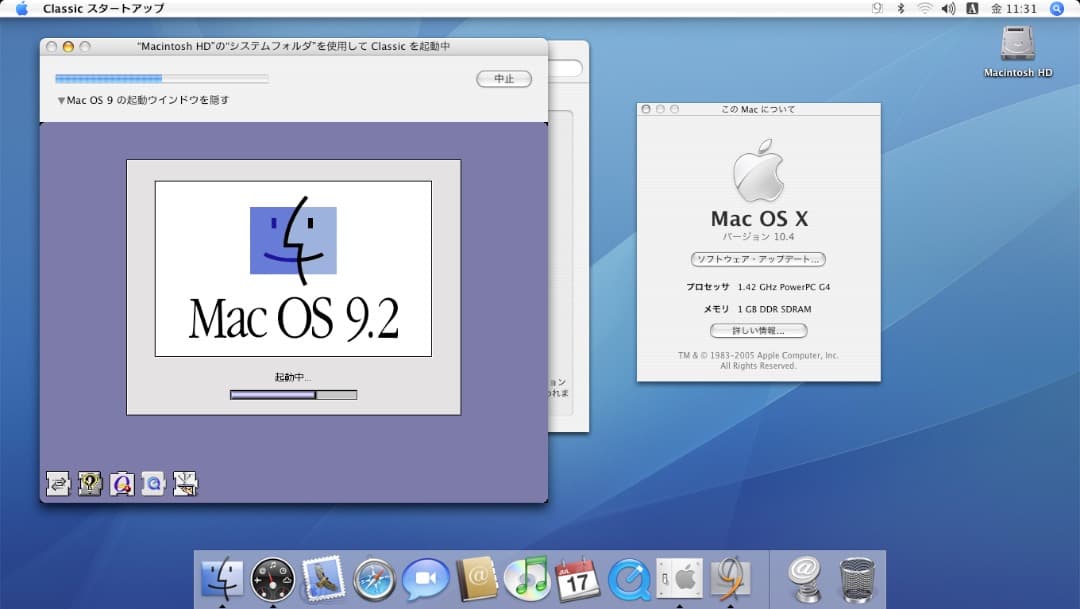
Task: Launch QuickTime Player from the Dock
Action: click(629, 579)
